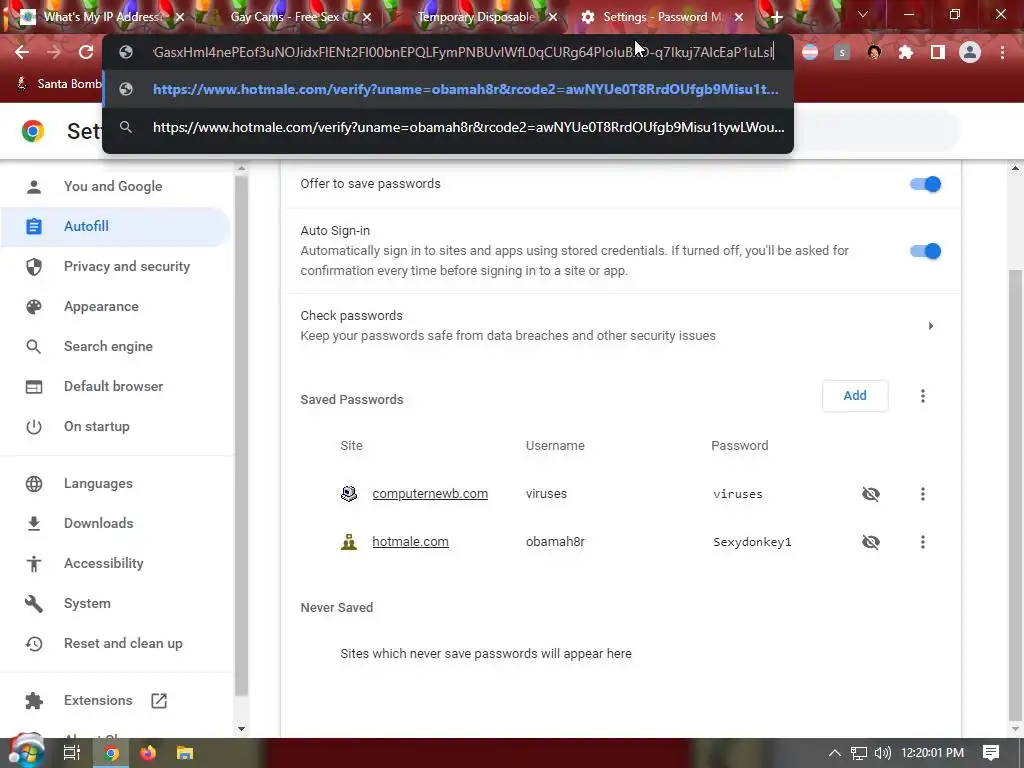Open a new tab with plus button
Image resolution: width=1024 pixels, height=768 pixels.
(776, 18)
